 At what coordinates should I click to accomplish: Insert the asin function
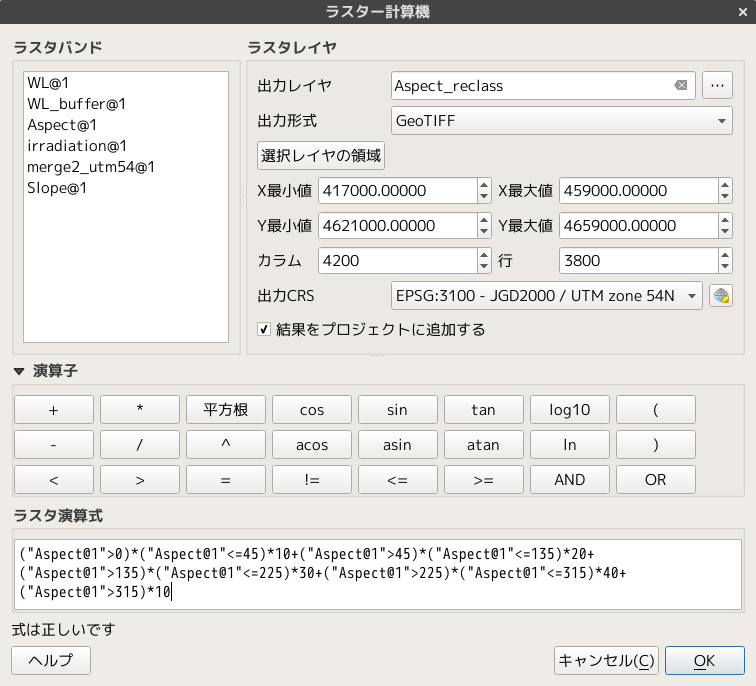coord(398,444)
